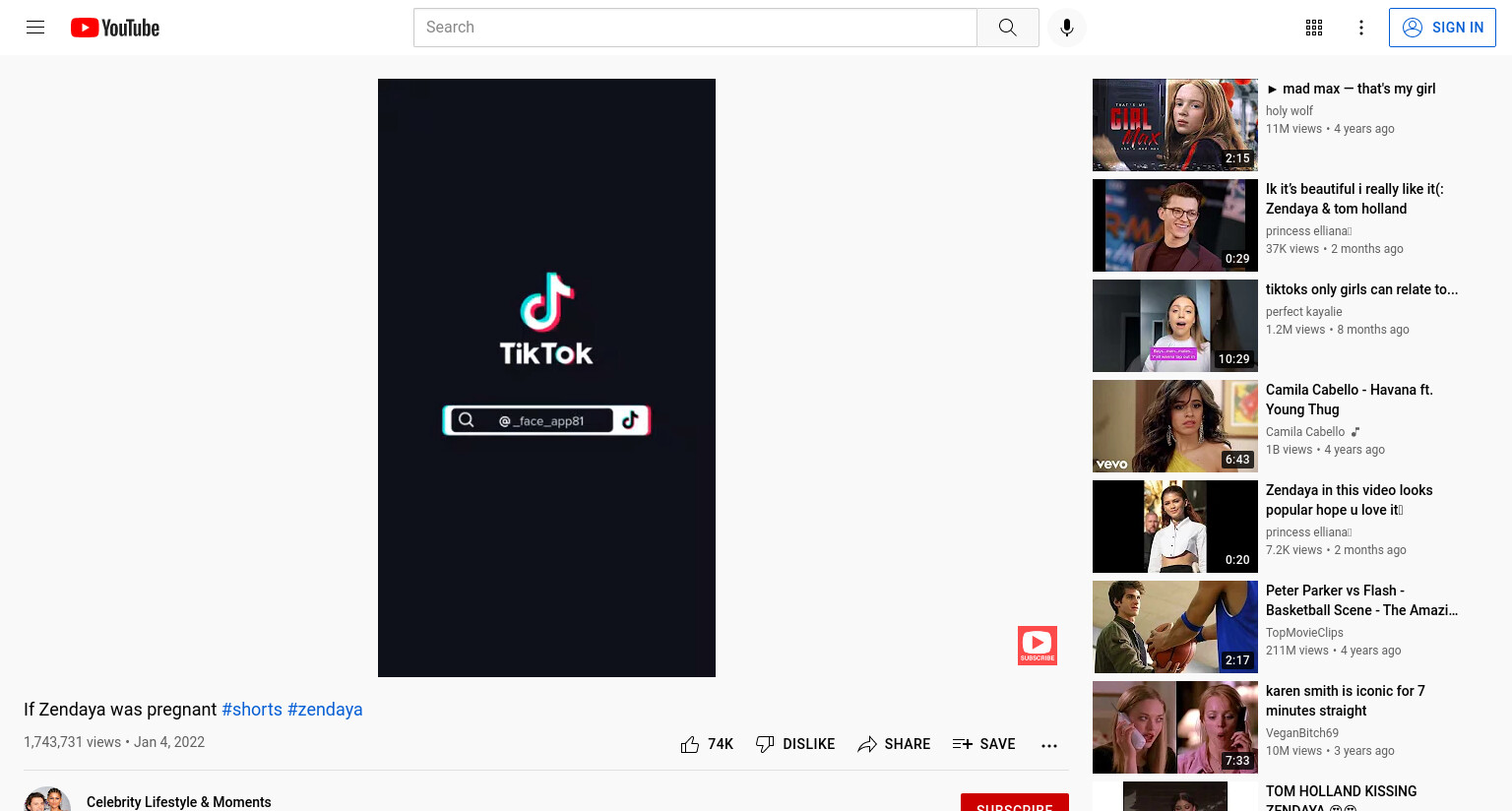The image size is (1512, 811).
Task: Open 'mad max — that's my girl' thumbnail
Action: tap(1175, 125)
